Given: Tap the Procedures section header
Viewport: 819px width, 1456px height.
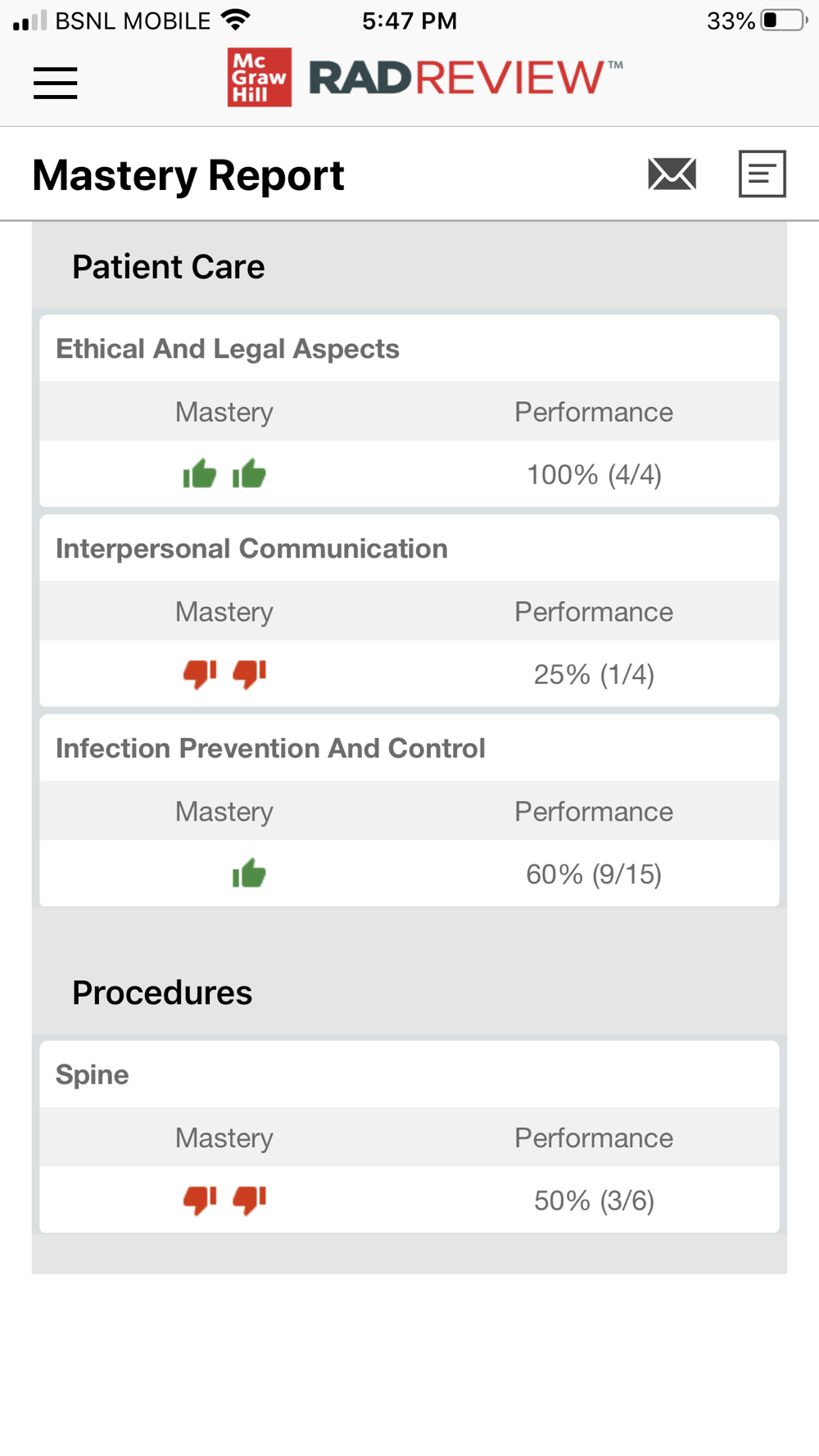Looking at the screenshot, I should point(162,993).
